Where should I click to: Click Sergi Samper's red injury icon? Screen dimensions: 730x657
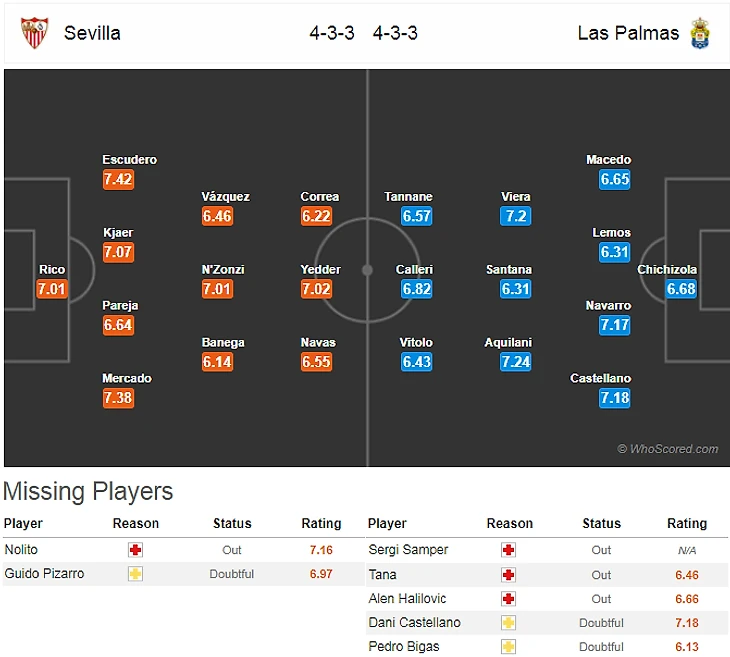tap(510, 550)
